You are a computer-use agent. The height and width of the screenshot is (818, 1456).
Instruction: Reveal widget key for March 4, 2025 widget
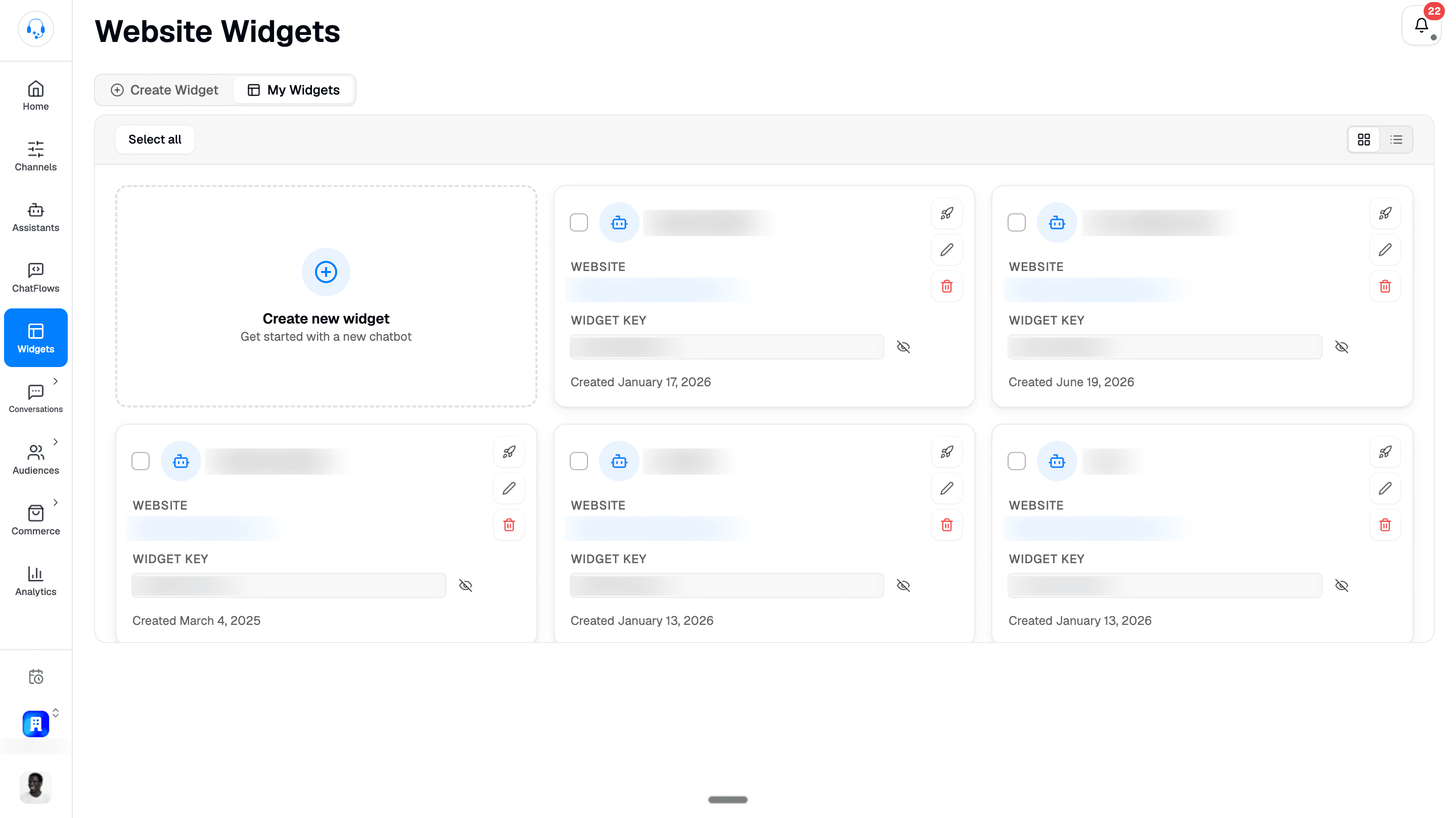click(x=465, y=585)
